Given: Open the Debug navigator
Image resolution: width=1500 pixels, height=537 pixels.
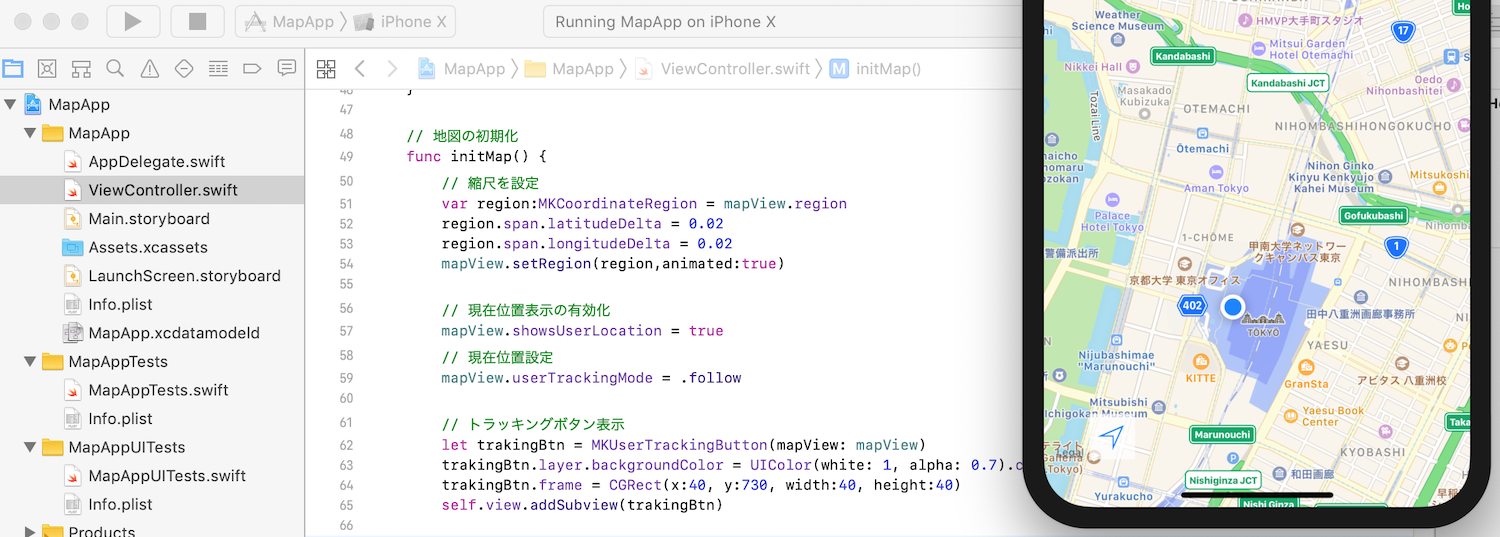Looking at the screenshot, I should tap(218, 68).
